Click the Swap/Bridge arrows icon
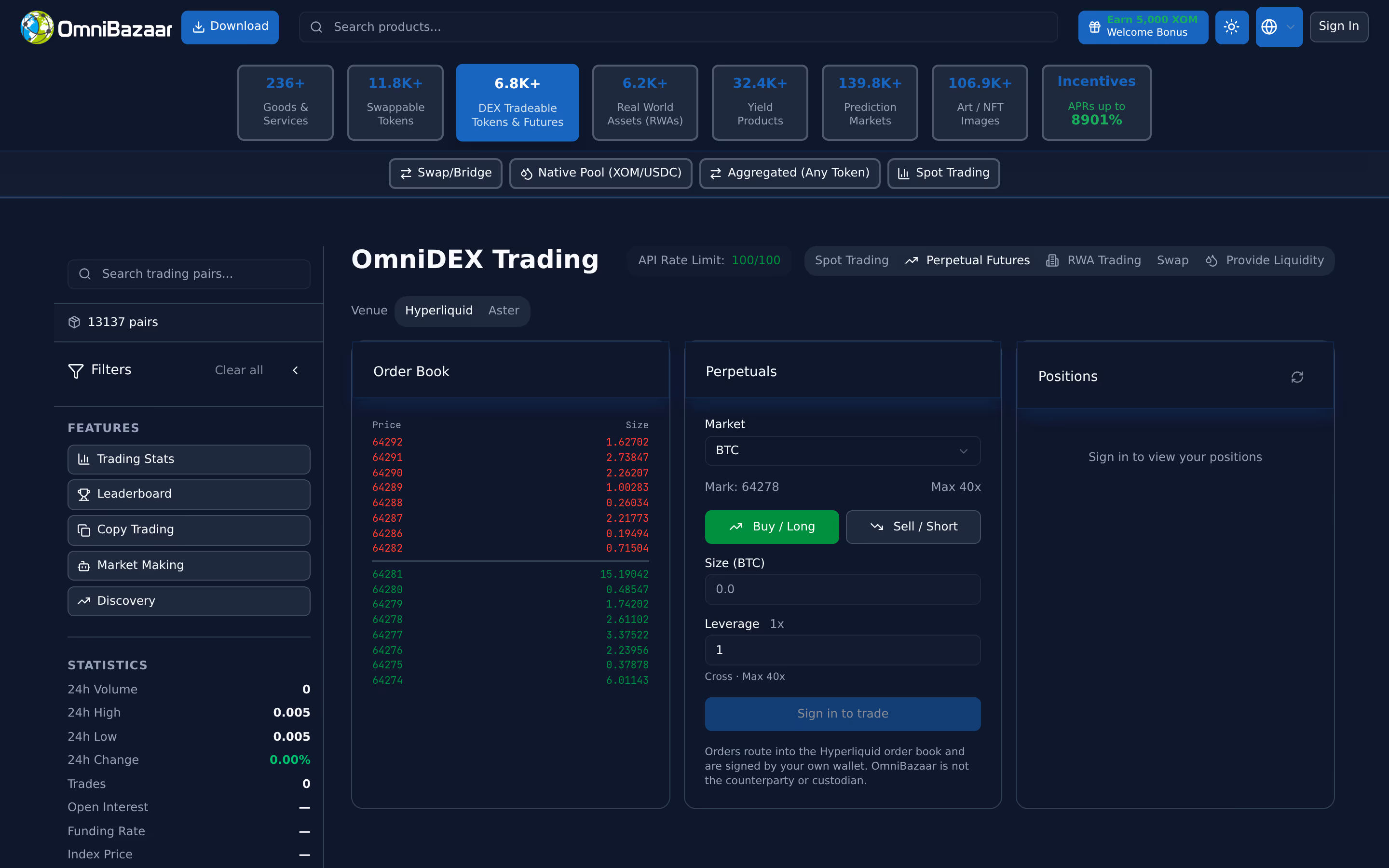 coord(406,174)
